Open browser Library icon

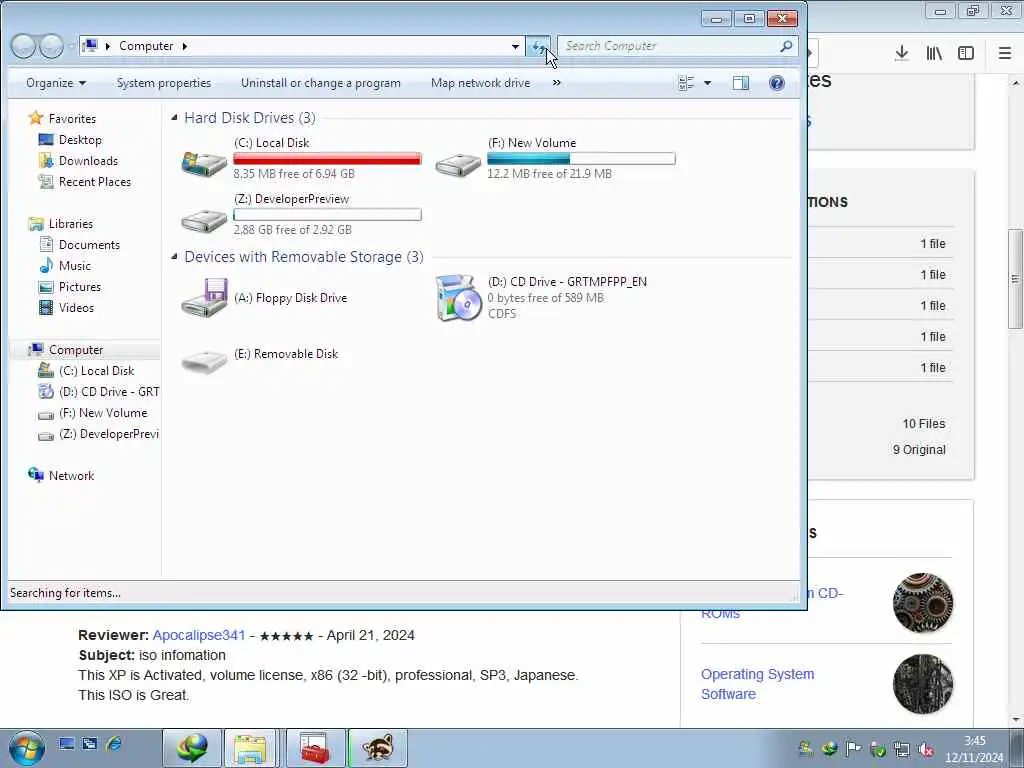pyautogui.click(x=934, y=53)
